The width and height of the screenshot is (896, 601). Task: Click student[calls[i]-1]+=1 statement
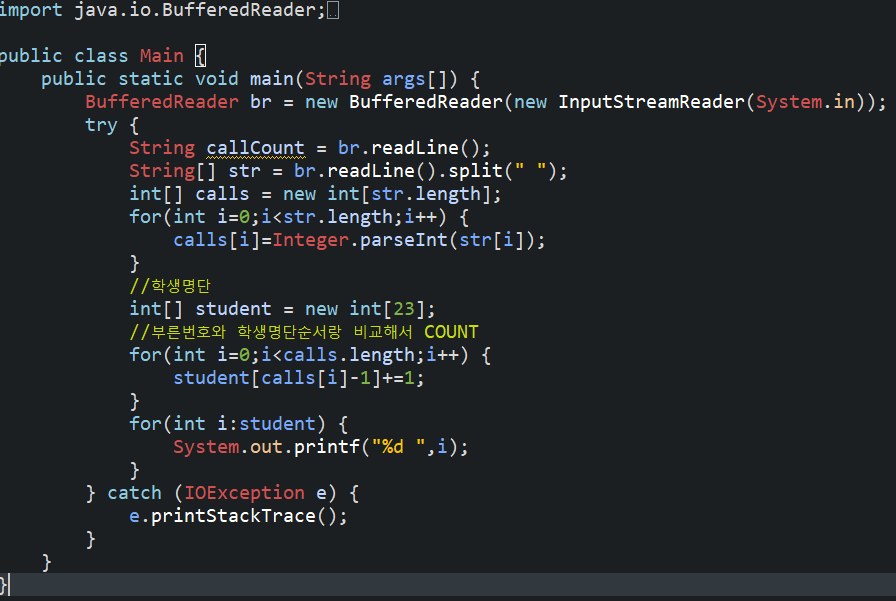pos(298,378)
